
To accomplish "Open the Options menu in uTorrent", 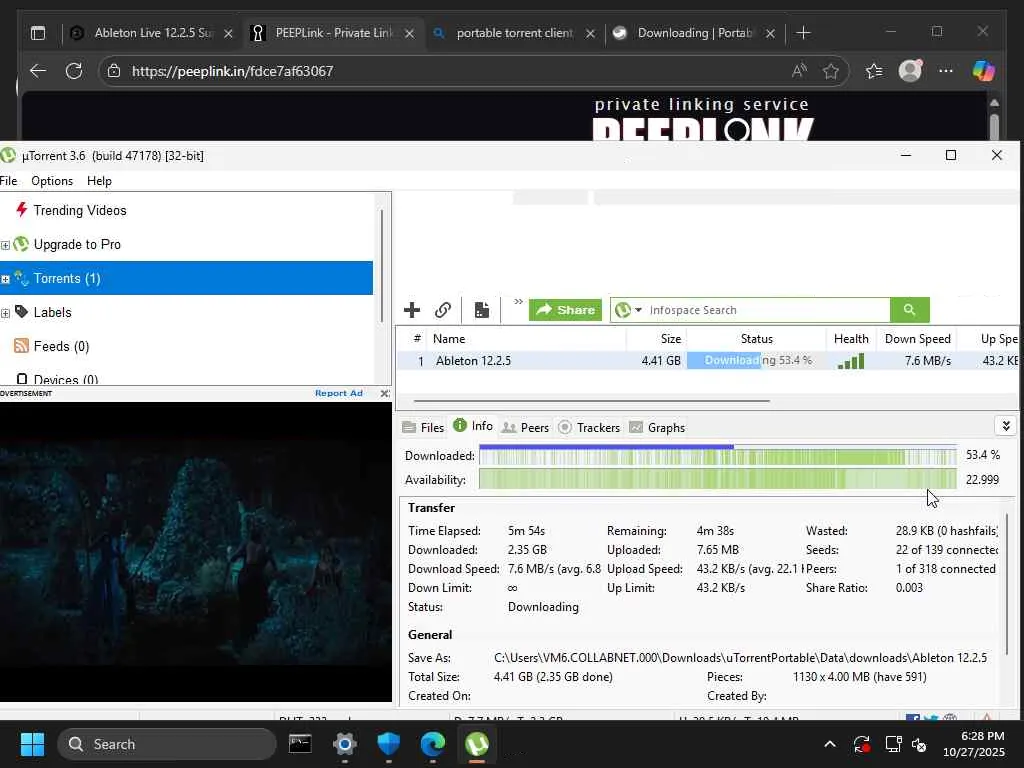I will click(x=52, y=181).
